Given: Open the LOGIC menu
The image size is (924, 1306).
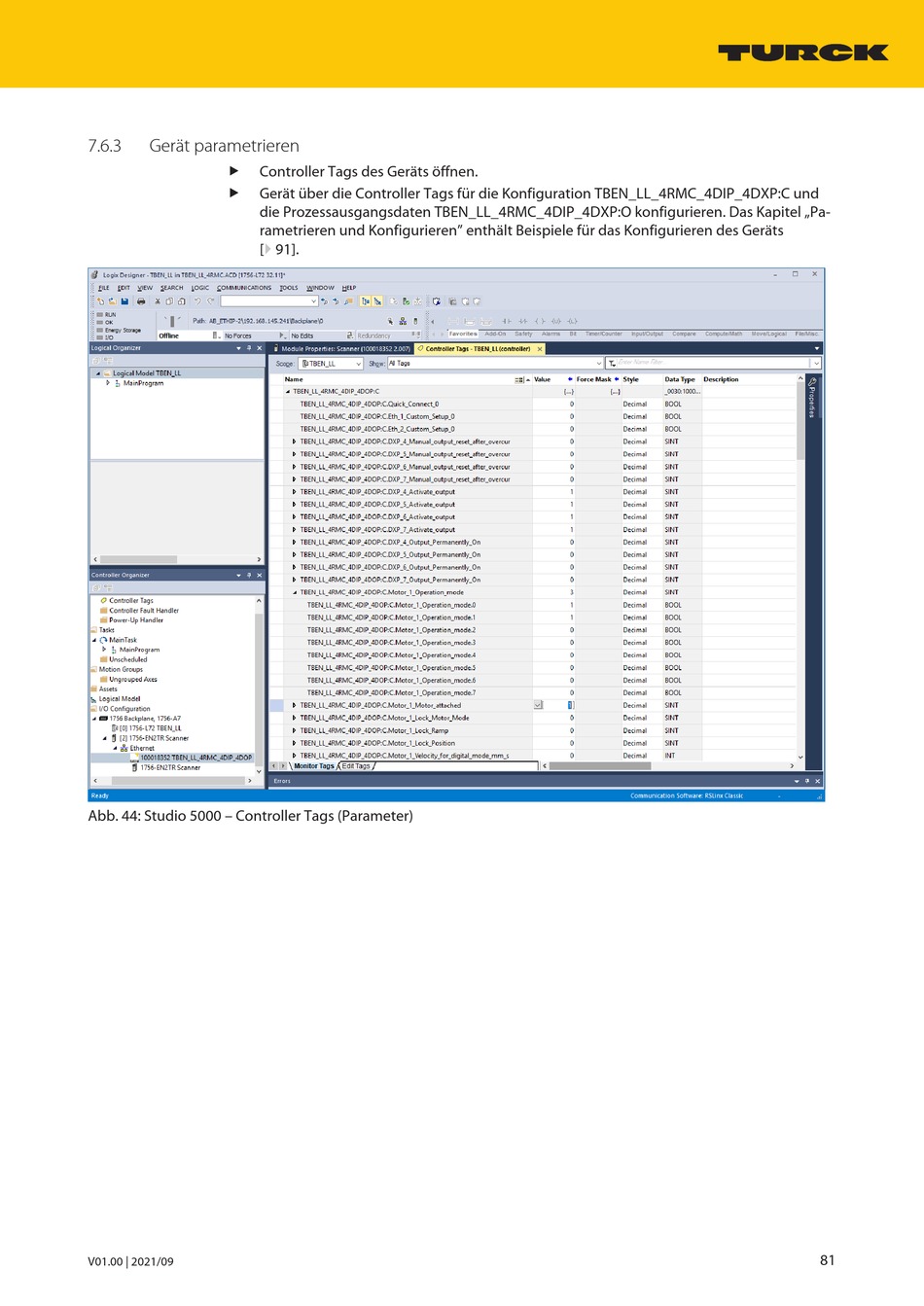Looking at the screenshot, I should pos(200,288).
